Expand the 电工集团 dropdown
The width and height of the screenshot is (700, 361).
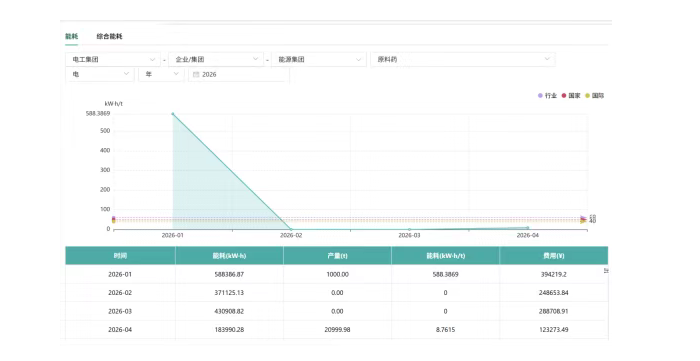pos(113,59)
